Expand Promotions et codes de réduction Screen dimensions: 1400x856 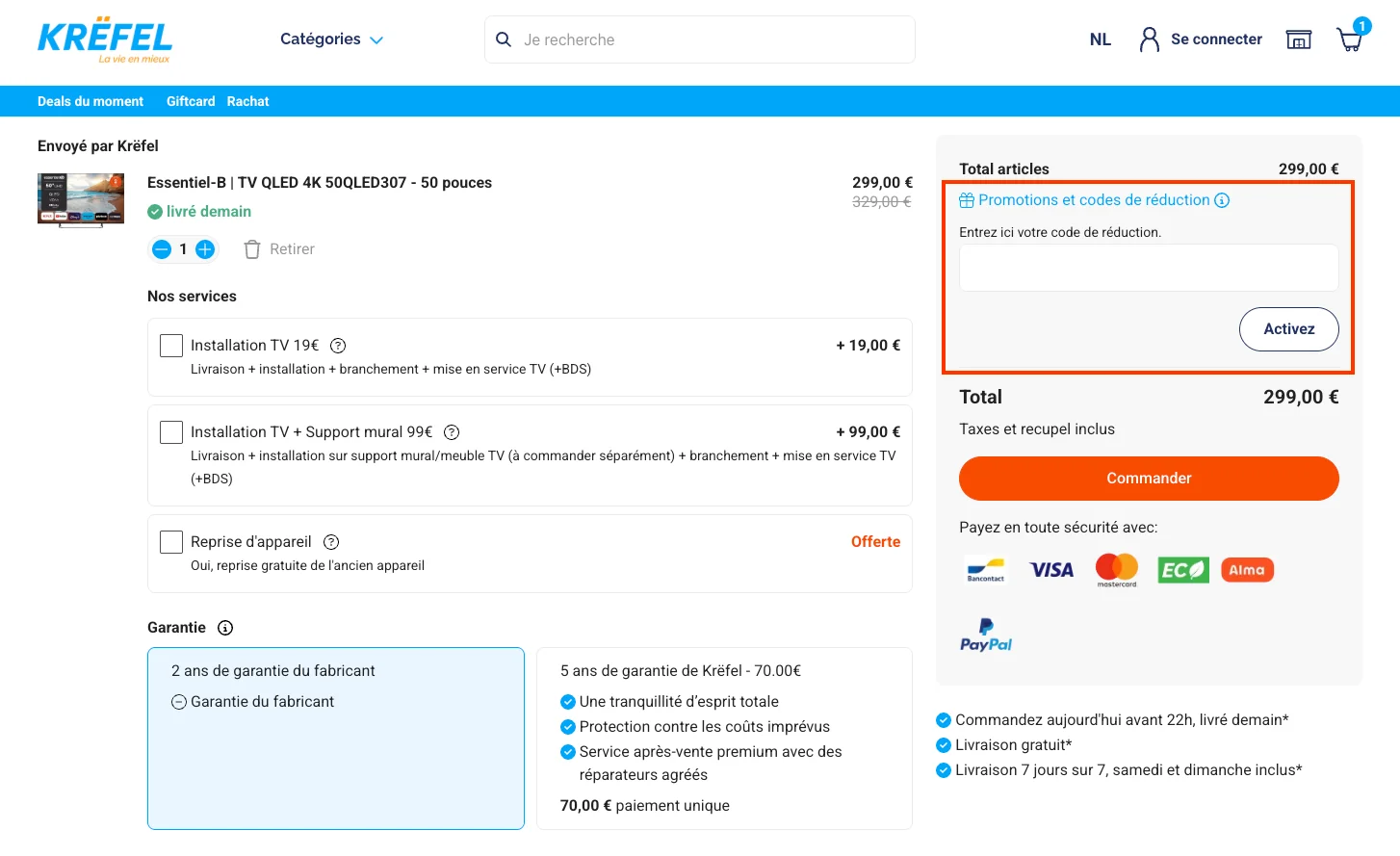(x=1094, y=200)
